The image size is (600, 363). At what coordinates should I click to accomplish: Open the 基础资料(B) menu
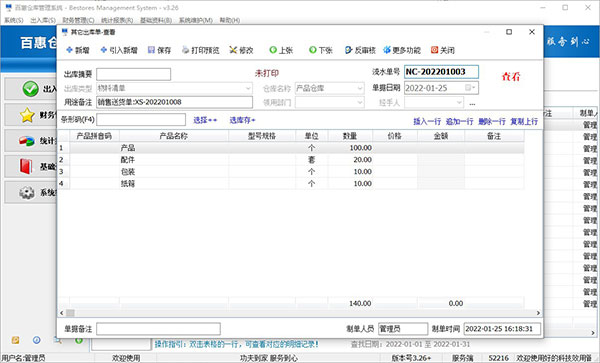(x=156, y=20)
